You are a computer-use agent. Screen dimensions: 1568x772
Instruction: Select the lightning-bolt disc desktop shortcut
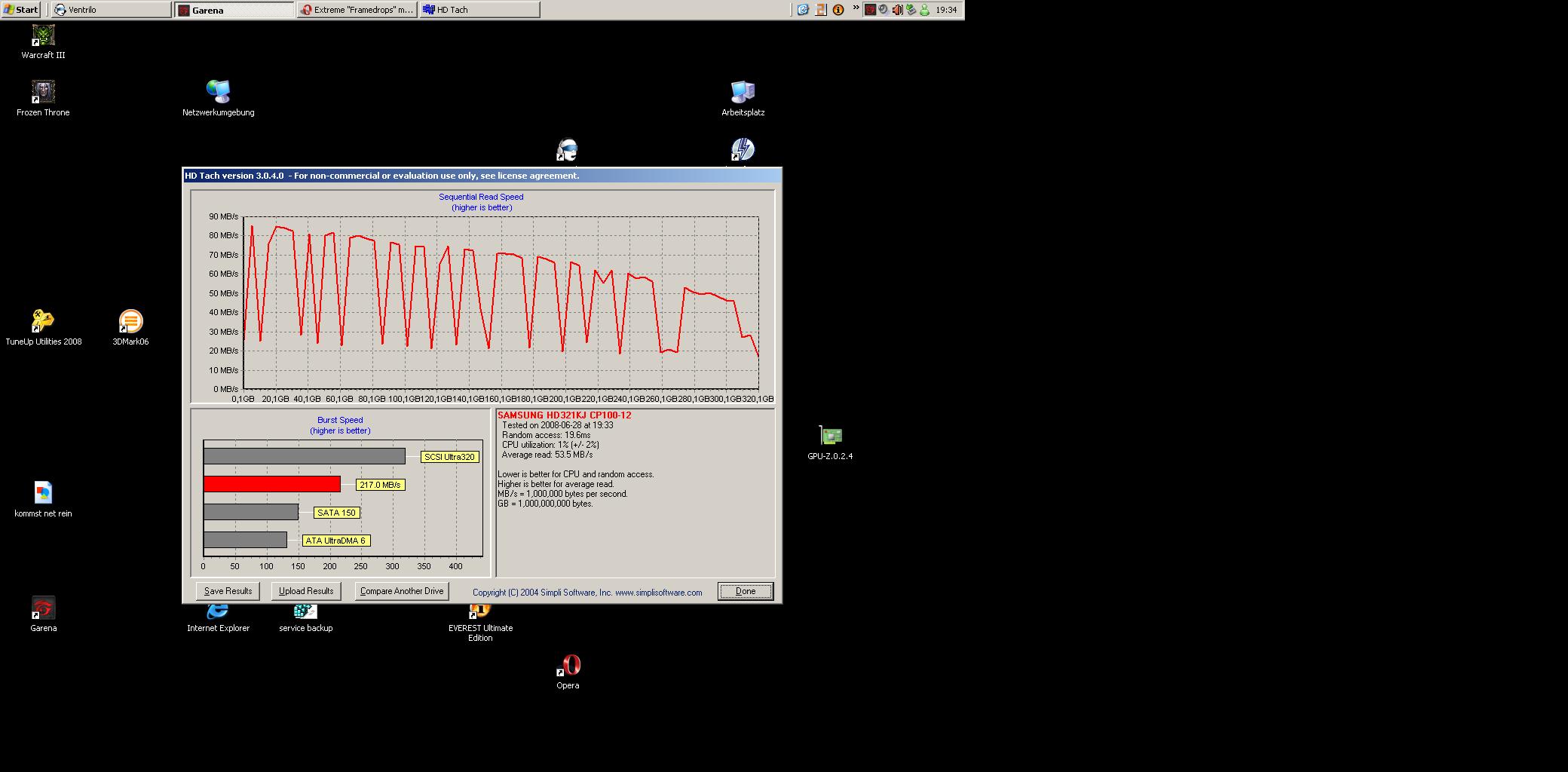point(743,149)
